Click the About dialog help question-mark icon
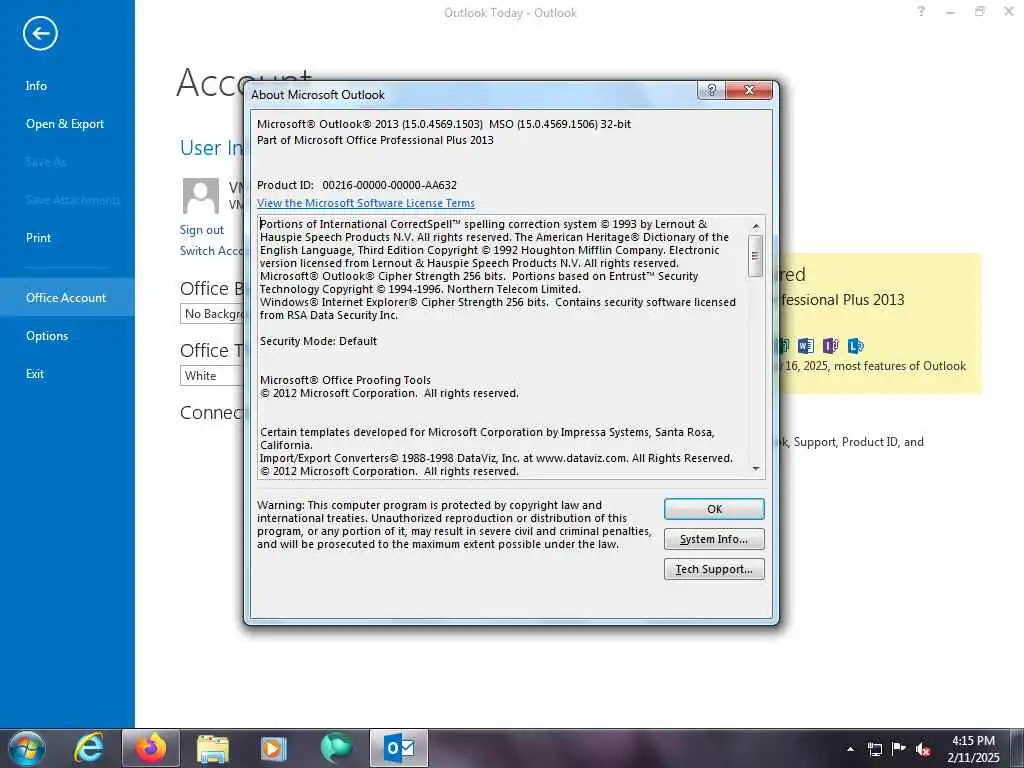This screenshot has height=768, width=1024. click(x=711, y=90)
